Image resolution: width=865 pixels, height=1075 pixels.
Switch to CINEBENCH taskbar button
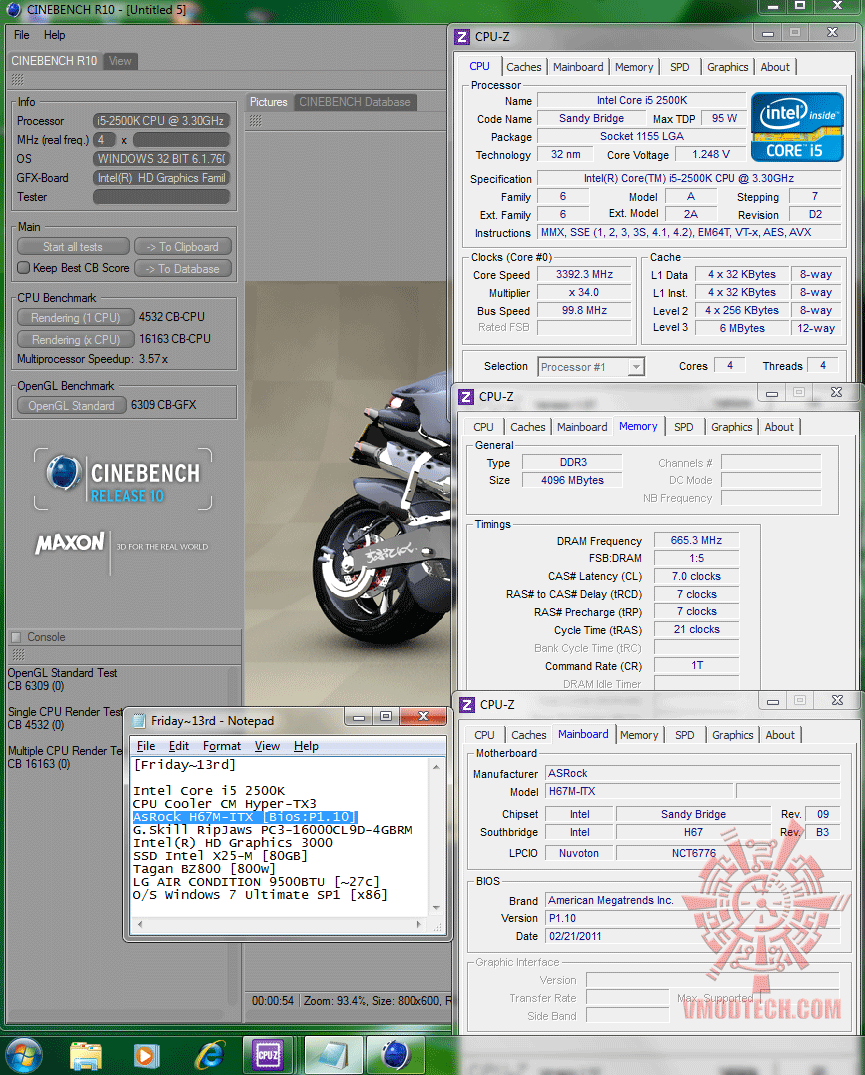pyautogui.click(x=395, y=1055)
